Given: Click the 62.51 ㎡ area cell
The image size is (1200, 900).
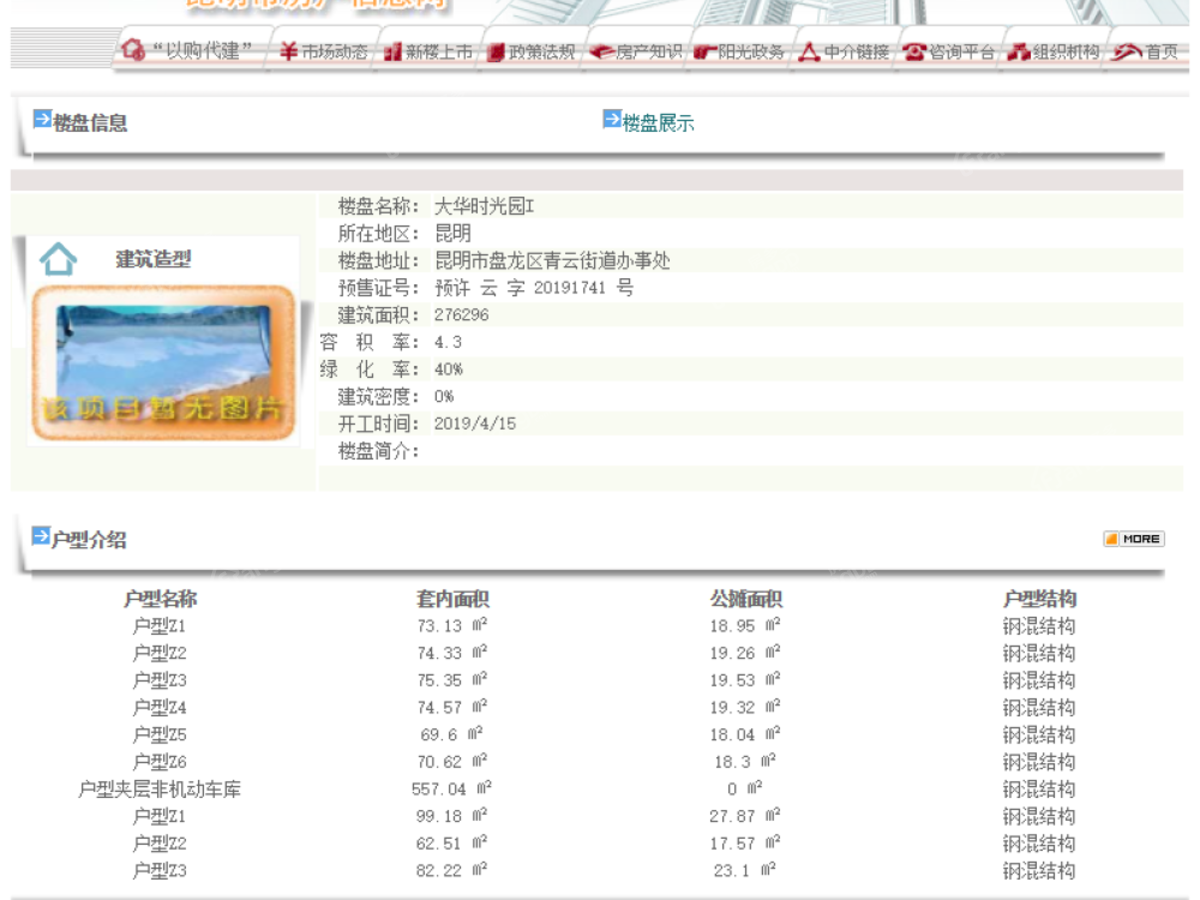Looking at the screenshot, I should (x=452, y=843).
